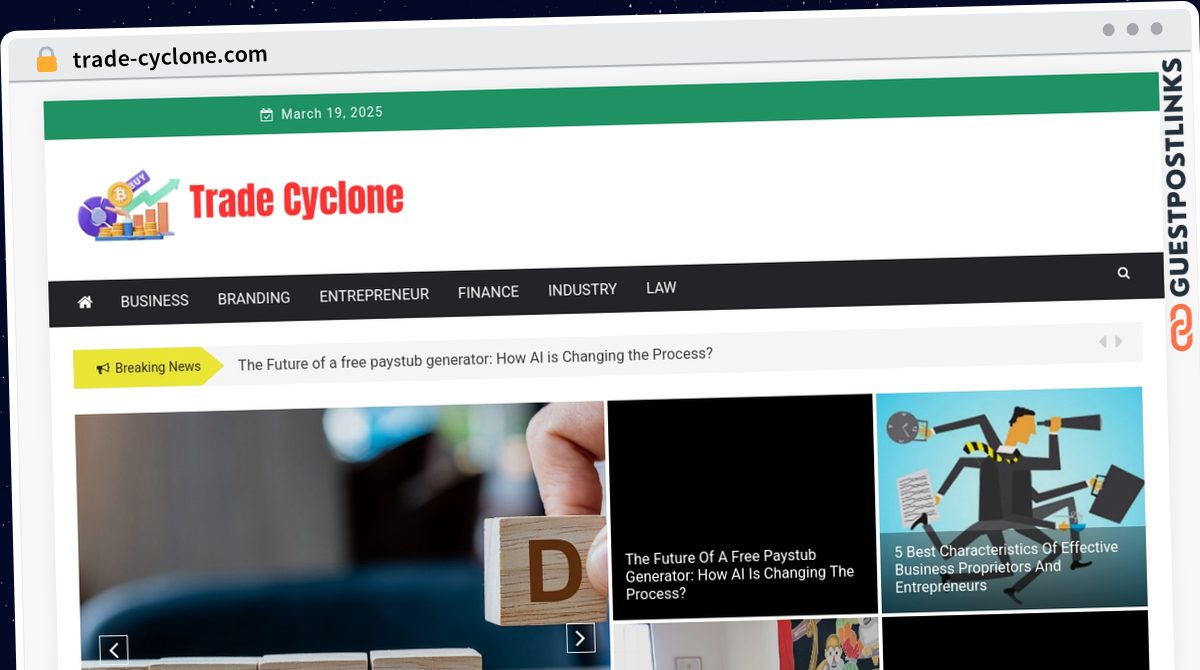1200x670 pixels.
Task: Open the wooden block letter D slide image
Action: pos(340,536)
